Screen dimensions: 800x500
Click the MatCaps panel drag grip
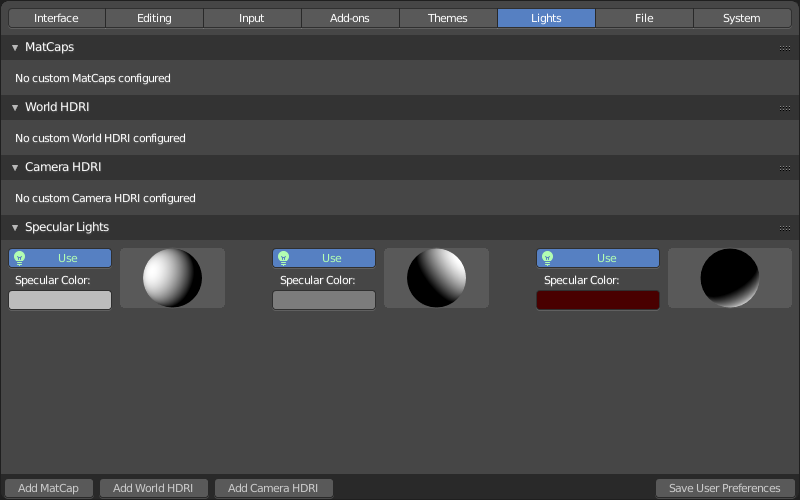pyautogui.click(x=785, y=48)
